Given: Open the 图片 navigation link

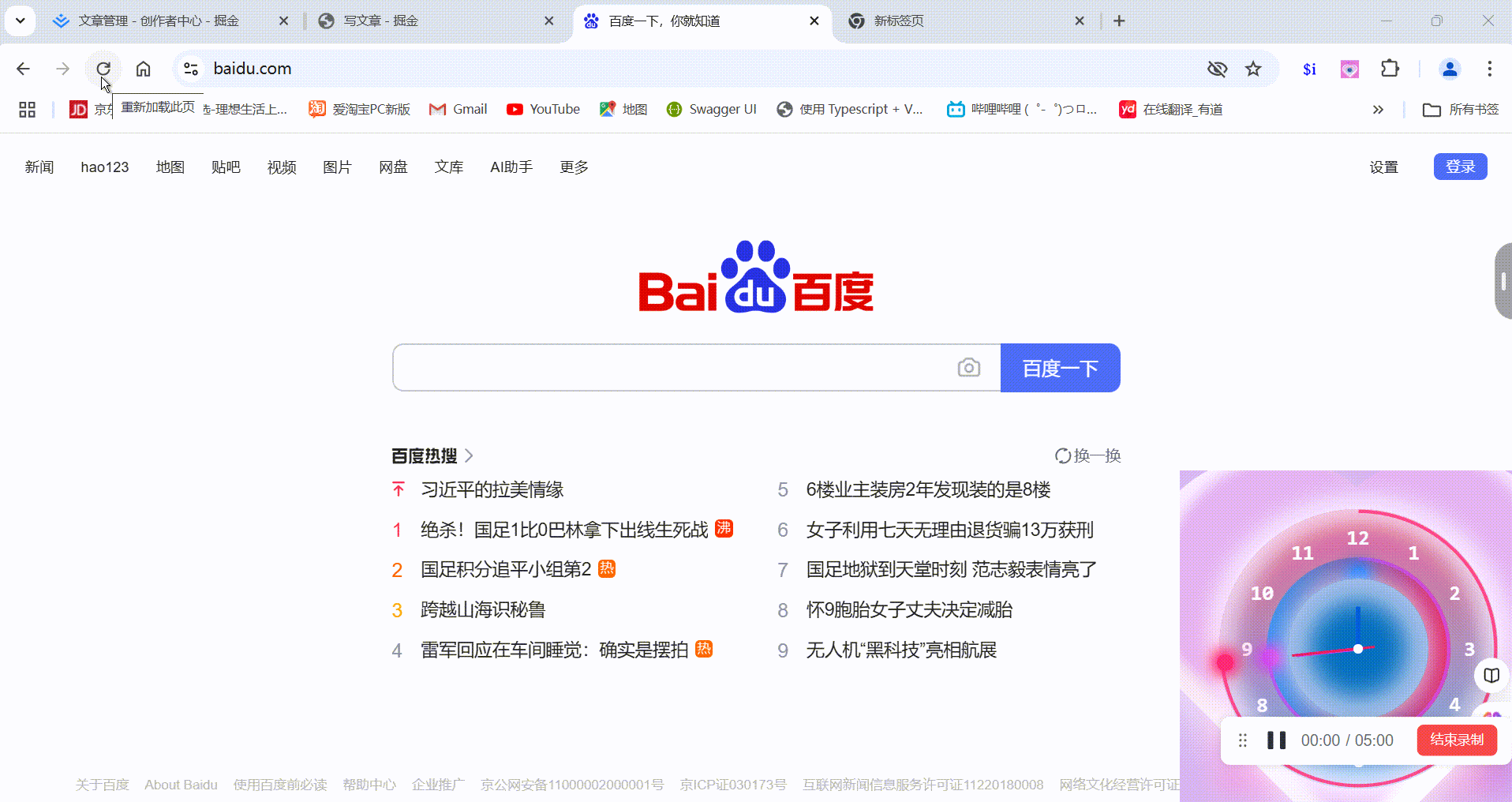Looking at the screenshot, I should coord(337,167).
